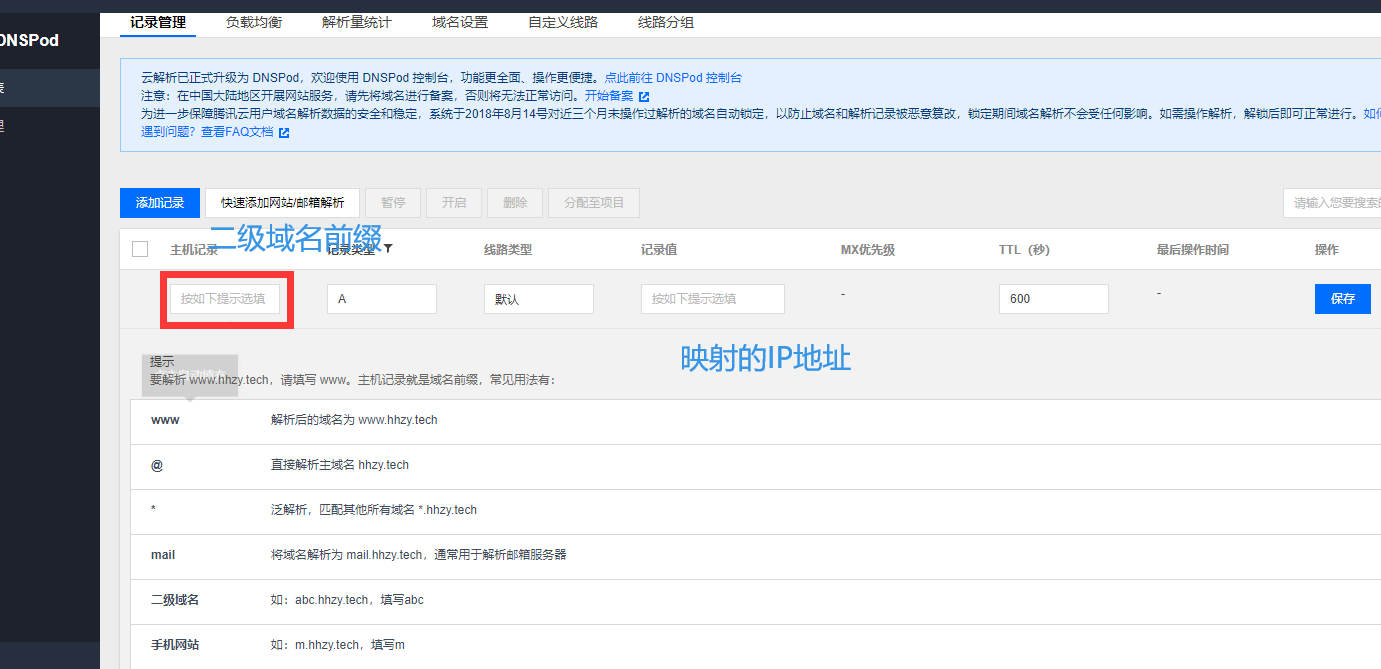Image resolution: width=1381 pixels, height=669 pixels.
Task: Select the 暂停 action button
Action: click(393, 202)
